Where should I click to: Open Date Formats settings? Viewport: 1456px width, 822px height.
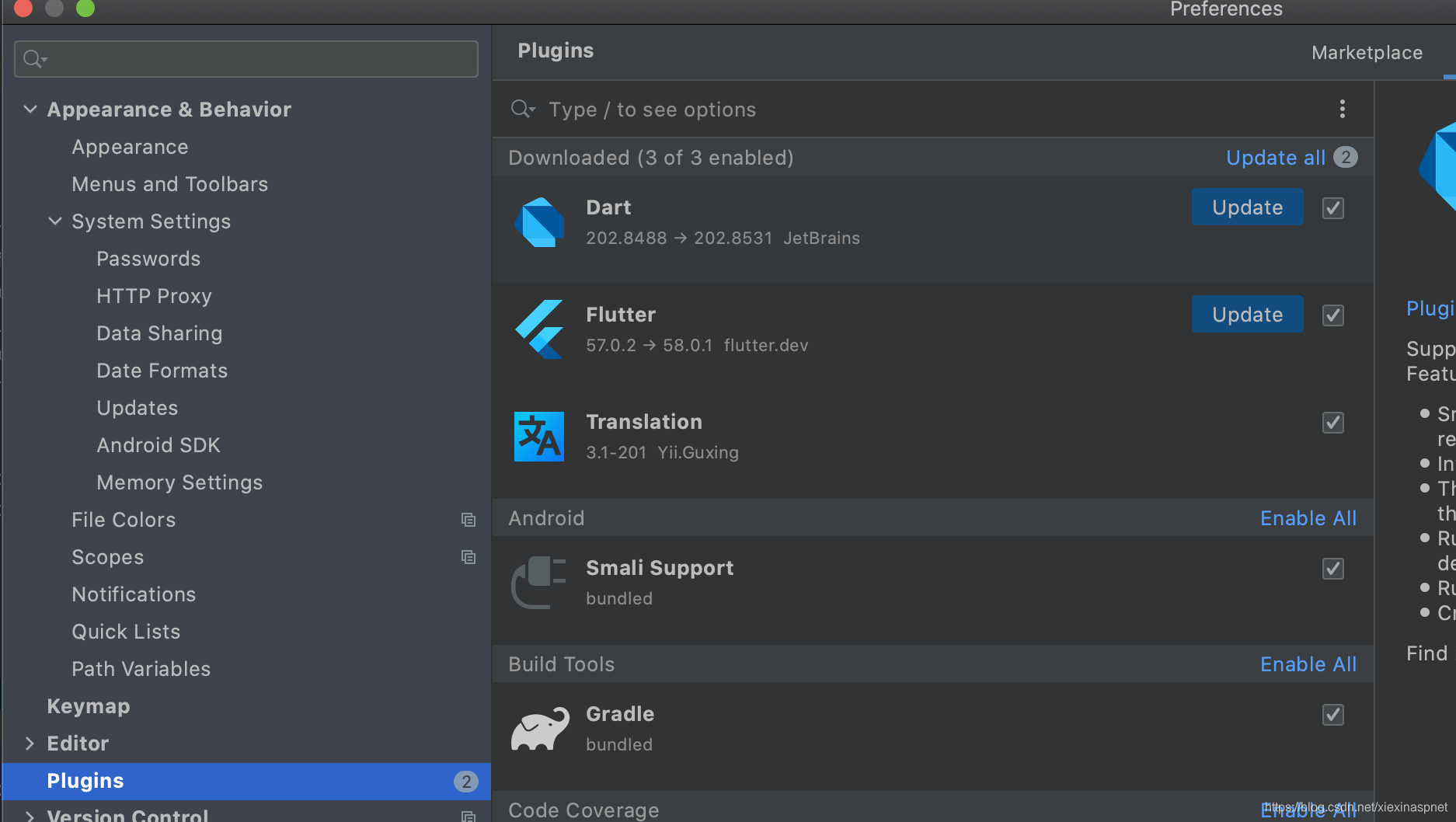click(x=162, y=371)
